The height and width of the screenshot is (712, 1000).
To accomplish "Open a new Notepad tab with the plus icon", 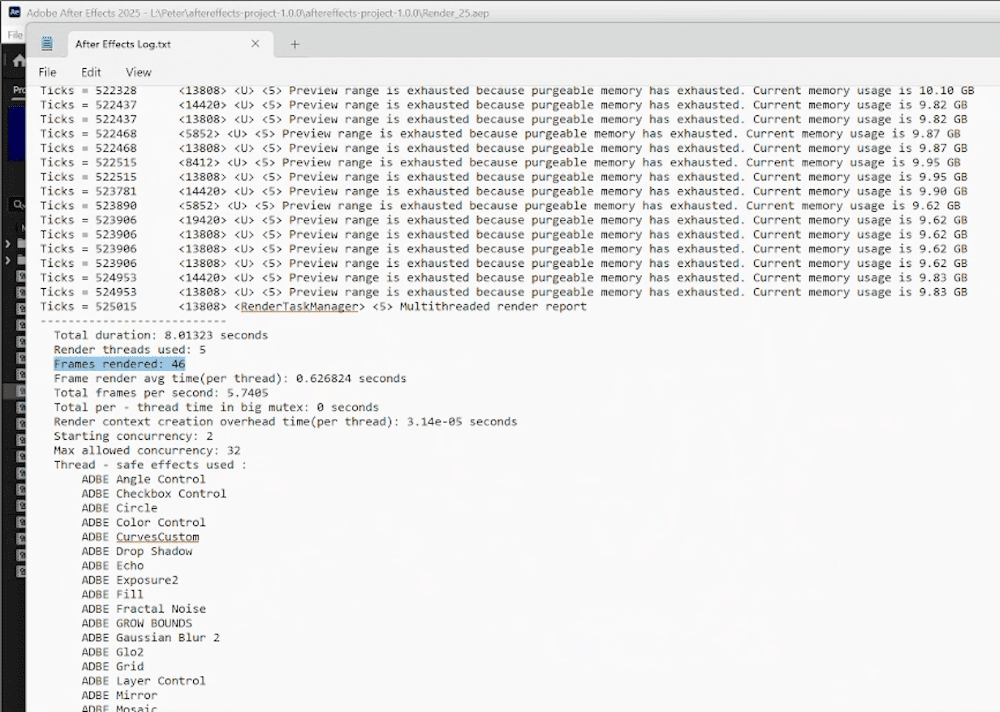I will pyautogui.click(x=294, y=44).
